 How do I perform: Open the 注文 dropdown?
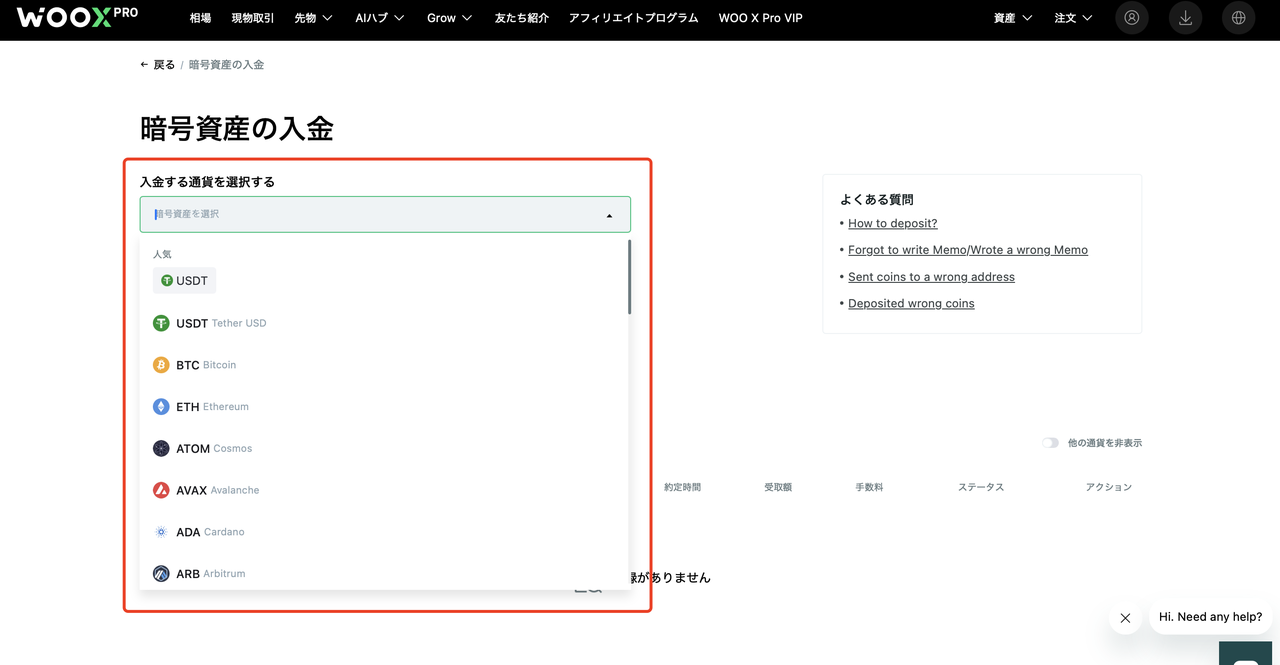click(x=1073, y=18)
